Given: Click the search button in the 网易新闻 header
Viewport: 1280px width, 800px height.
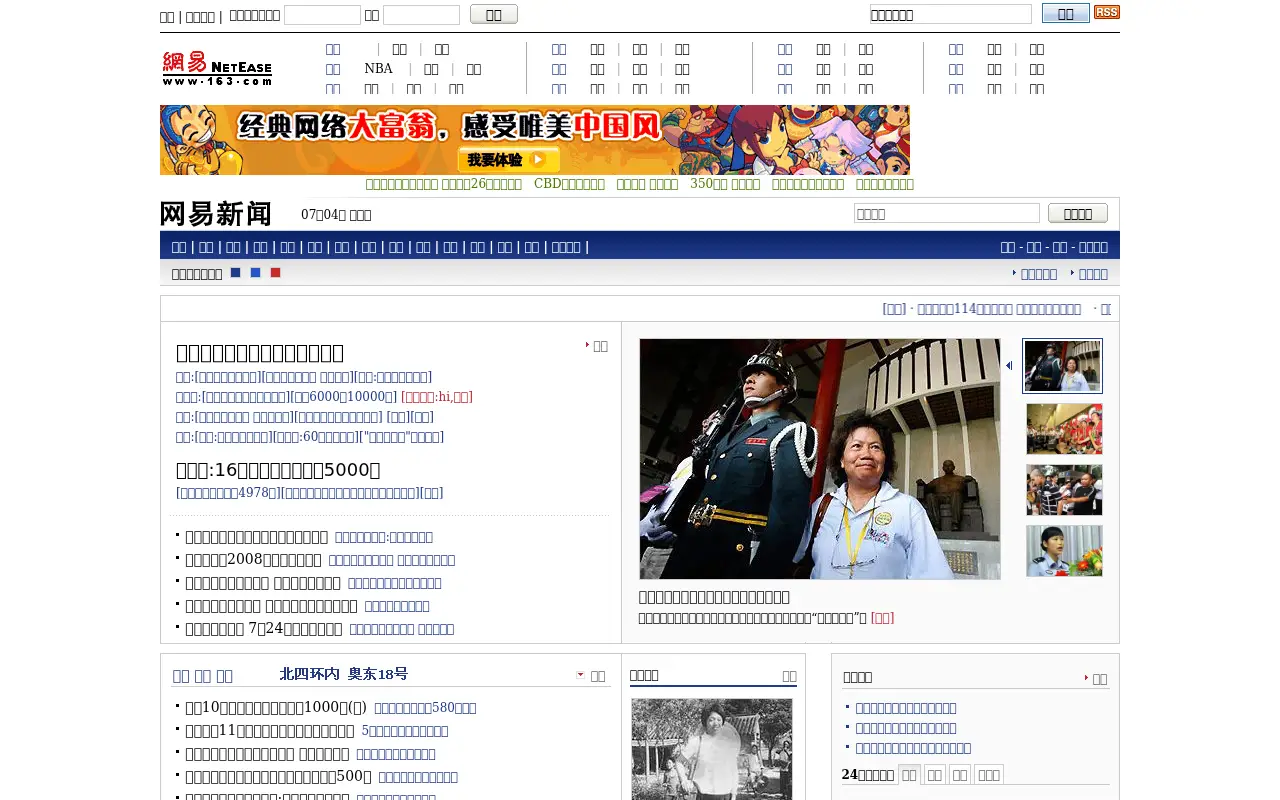Looking at the screenshot, I should point(1078,213).
